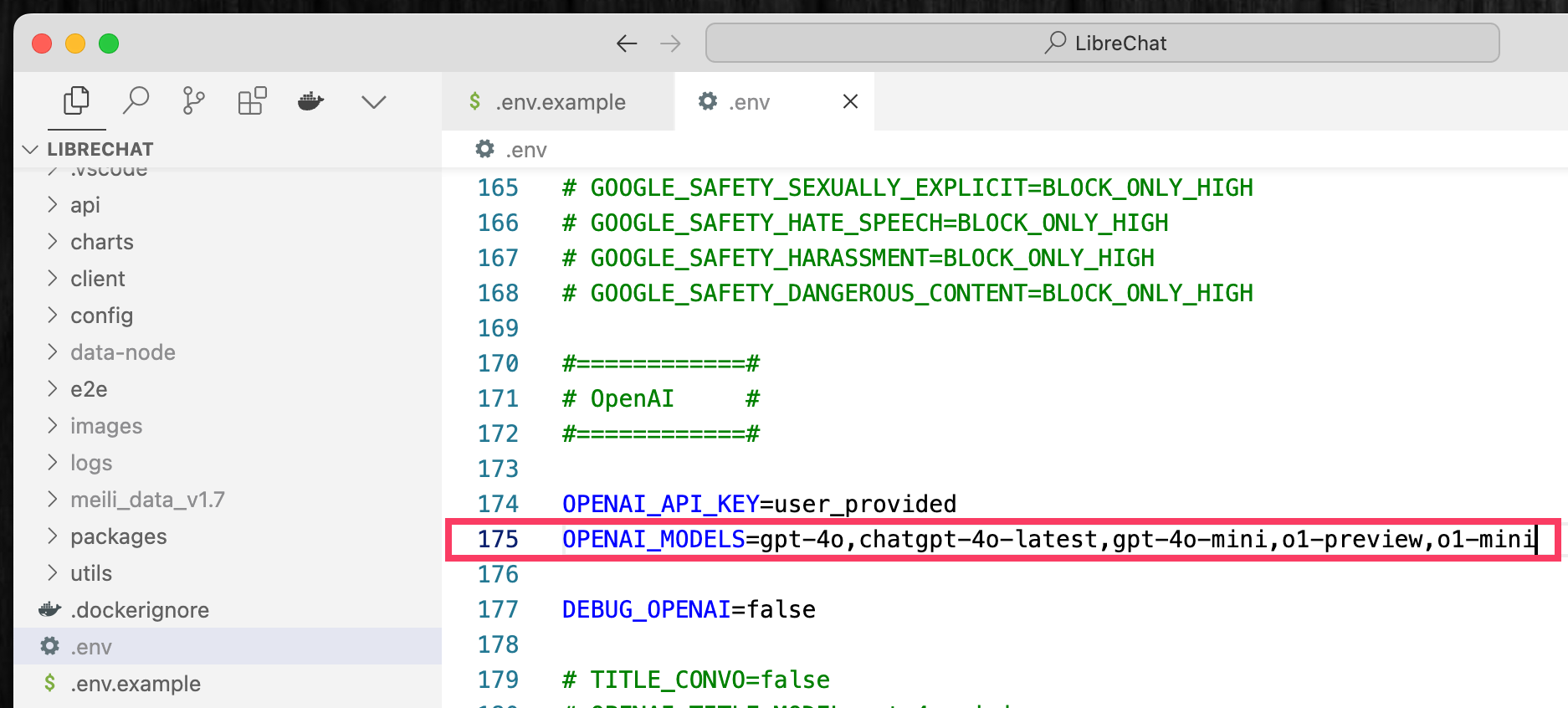The image size is (1568, 708).
Task: Expand the packages folder
Action: pyautogui.click(x=118, y=536)
